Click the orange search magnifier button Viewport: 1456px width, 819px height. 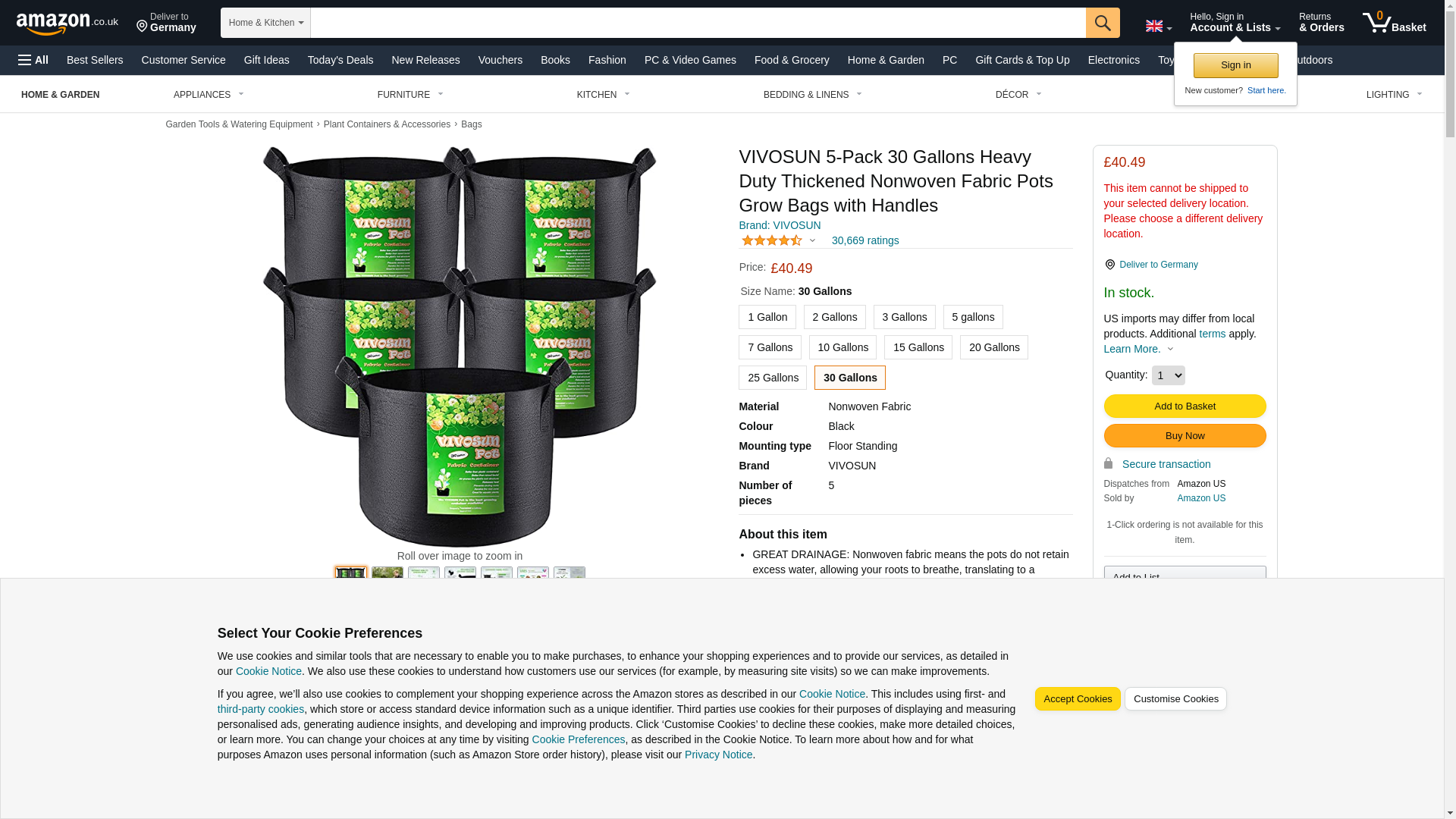(x=1103, y=23)
